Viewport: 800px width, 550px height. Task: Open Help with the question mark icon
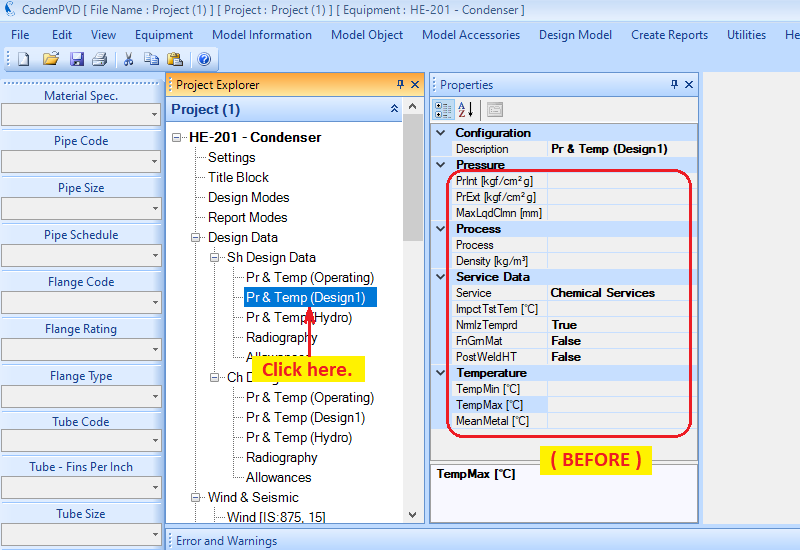point(204,59)
